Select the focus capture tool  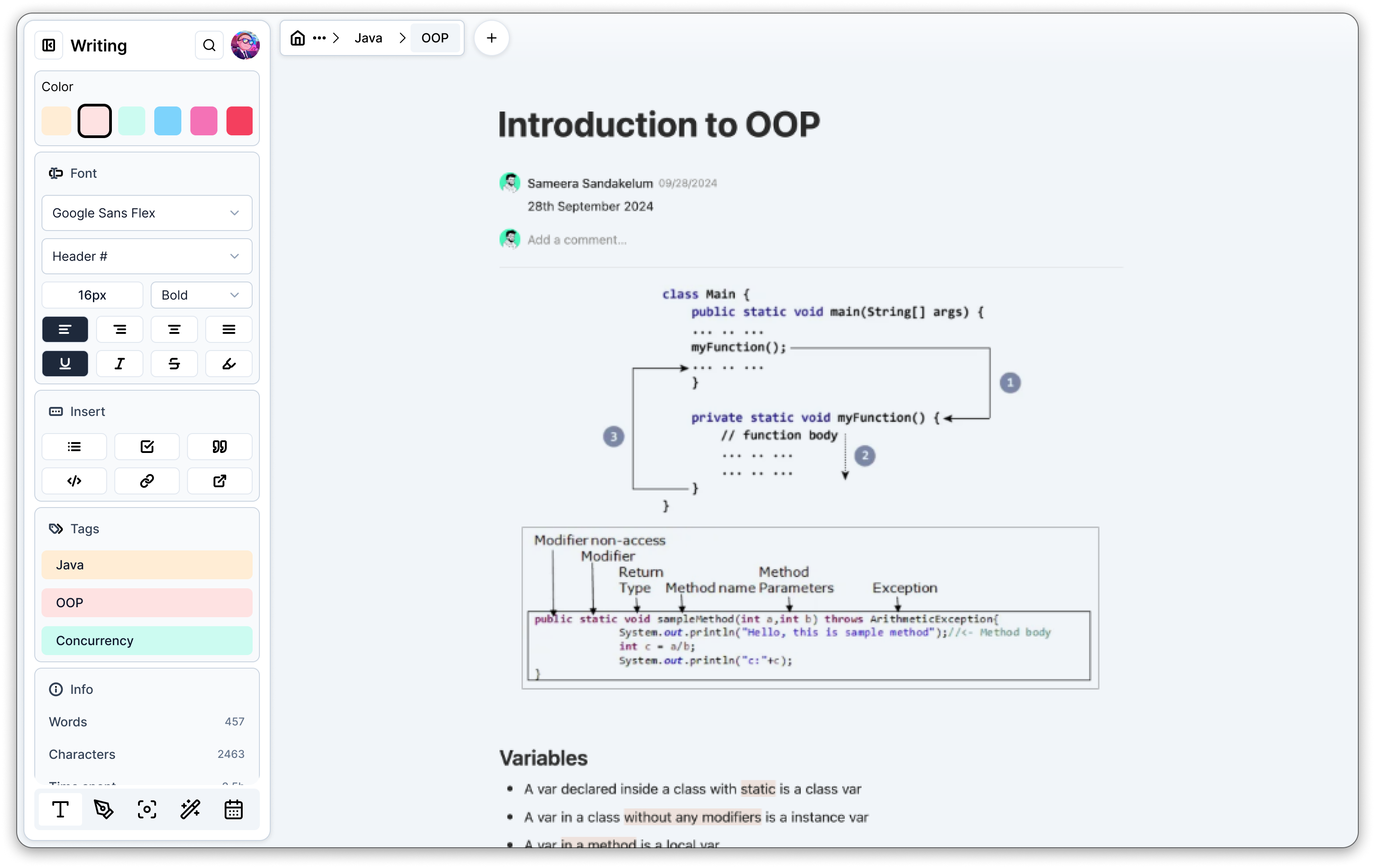tap(147, 809)
